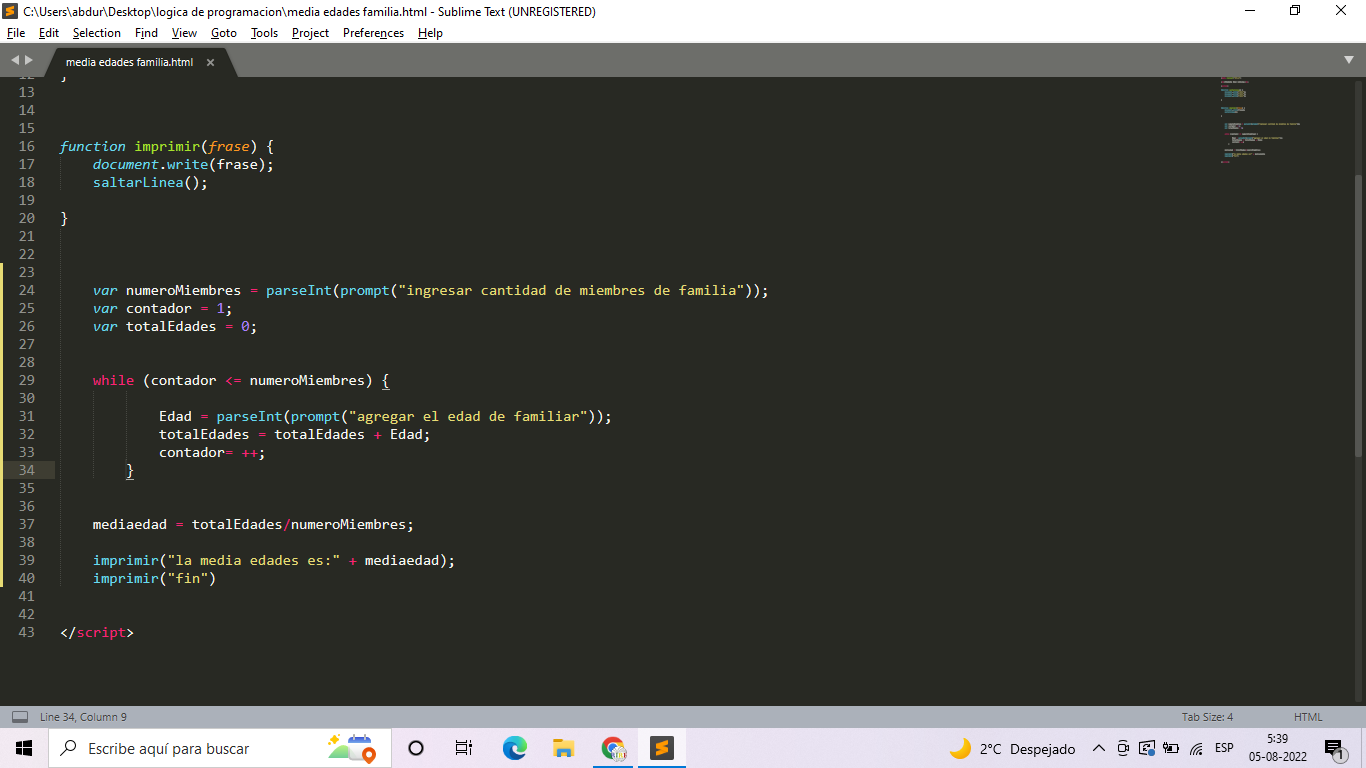Click function imprimir on line 16
This screenshot has height=768, width=1366.
[129, 146]
